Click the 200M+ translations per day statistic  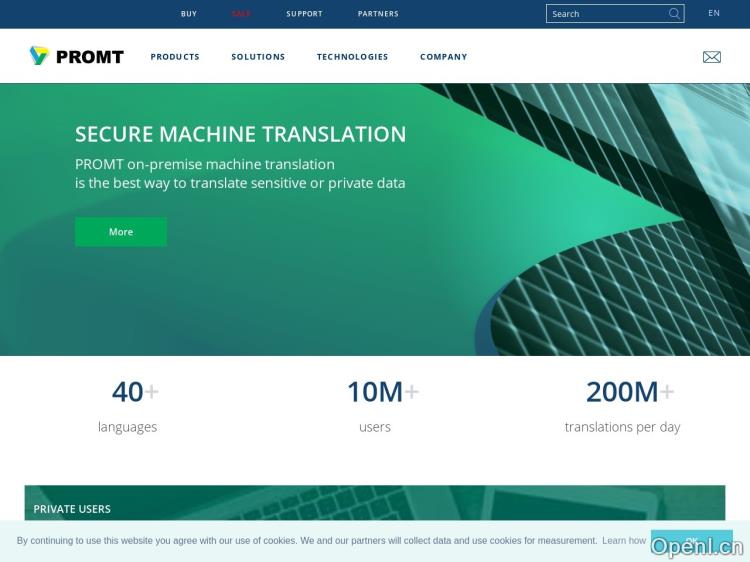click(622, 406)
